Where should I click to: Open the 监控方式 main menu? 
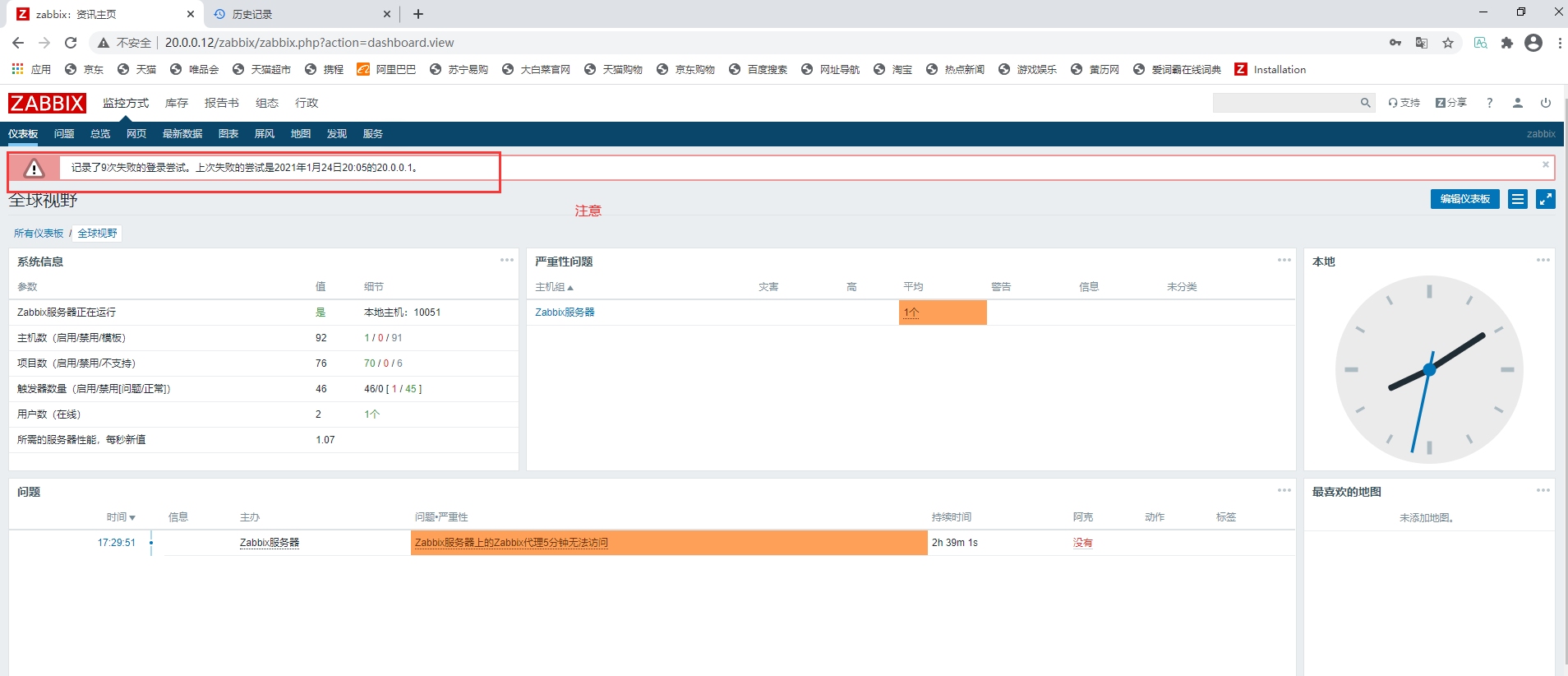coord(126,103)
